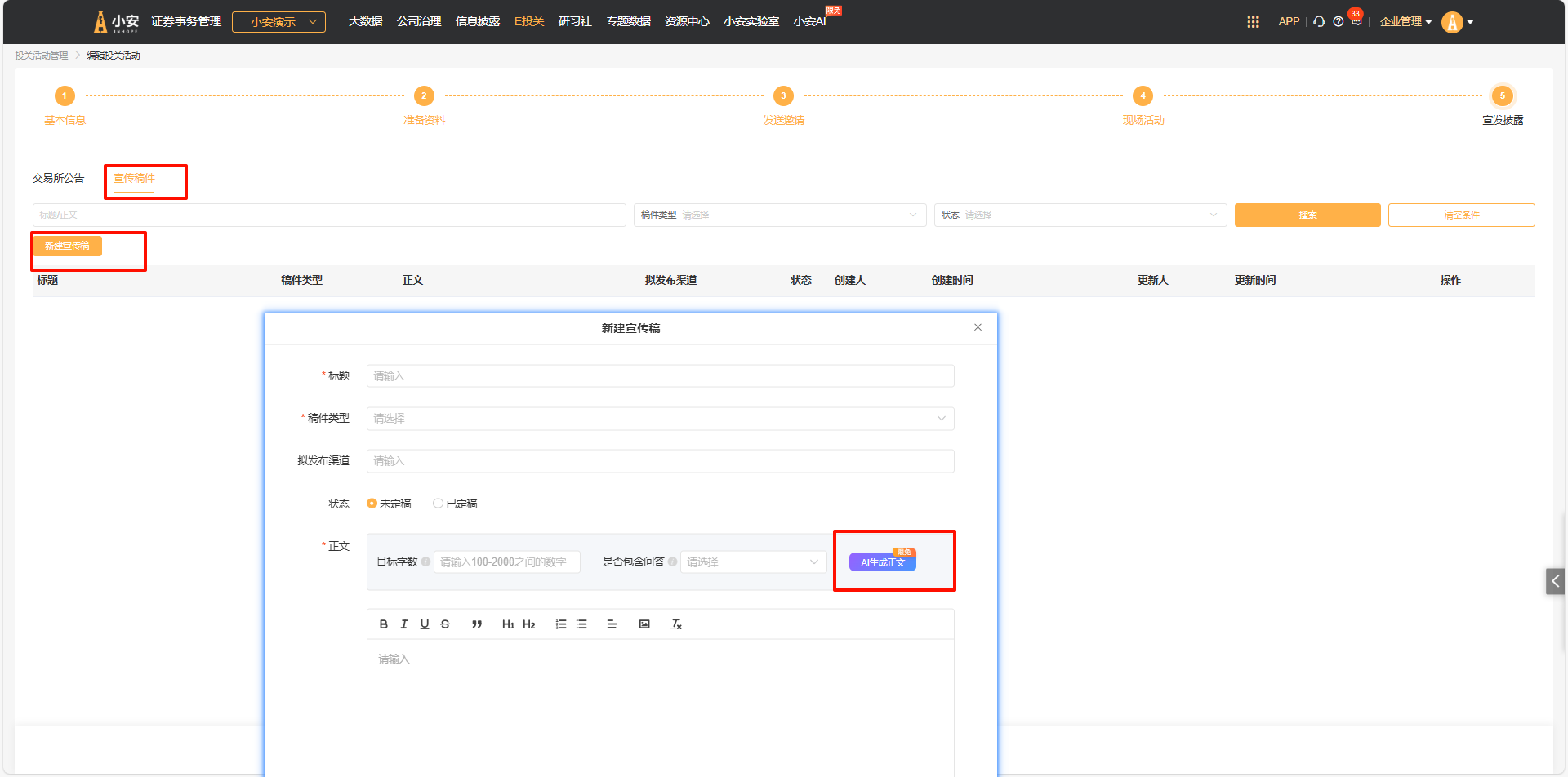The width and height of the screenshot is (1568, 777).
Task: Expand the 状态 filter dropdown
Action: (1080, 215)
